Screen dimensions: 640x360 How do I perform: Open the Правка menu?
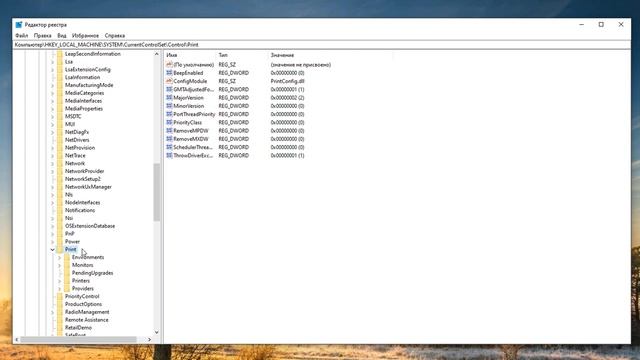point(42,36)
